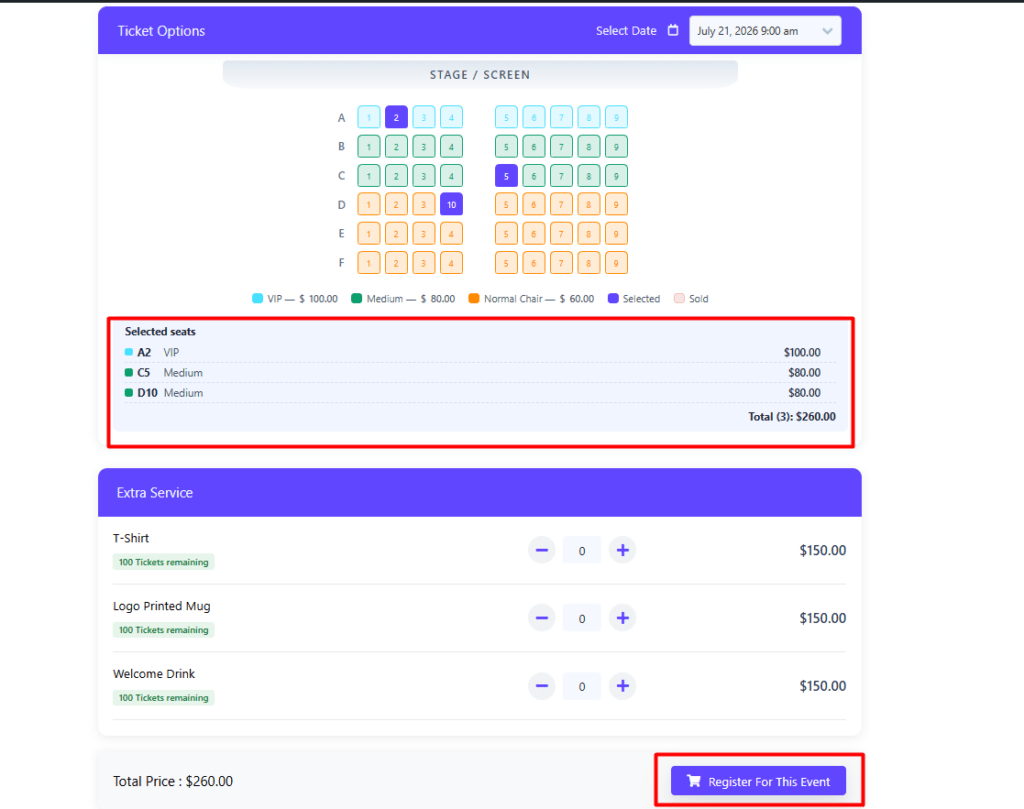Select Medium seat B1
1024x809 pixels.
pos(369,146)
